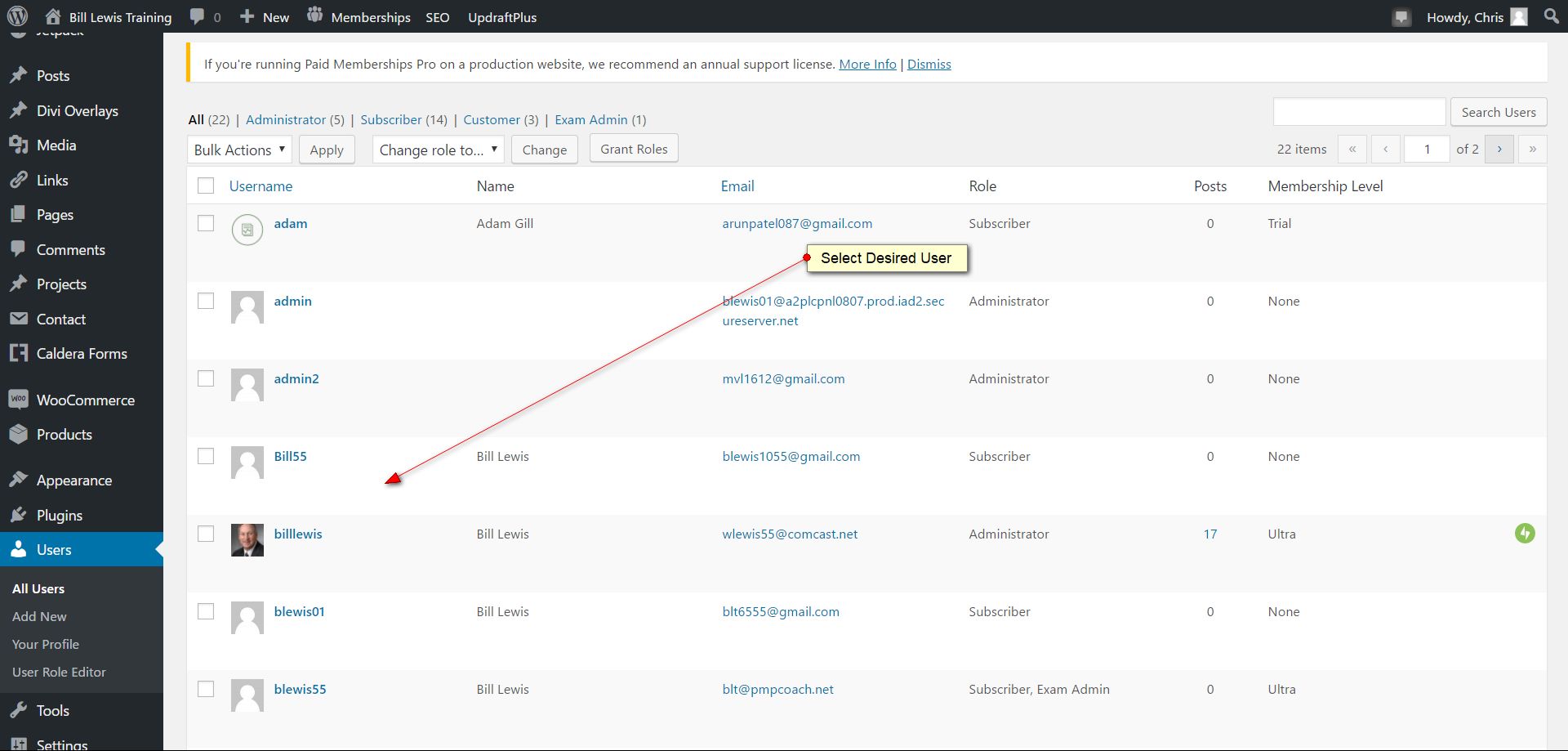Open Memberships menu in admin bar
This screenshot has height=751, width=1568.
(x=370, y=17)
